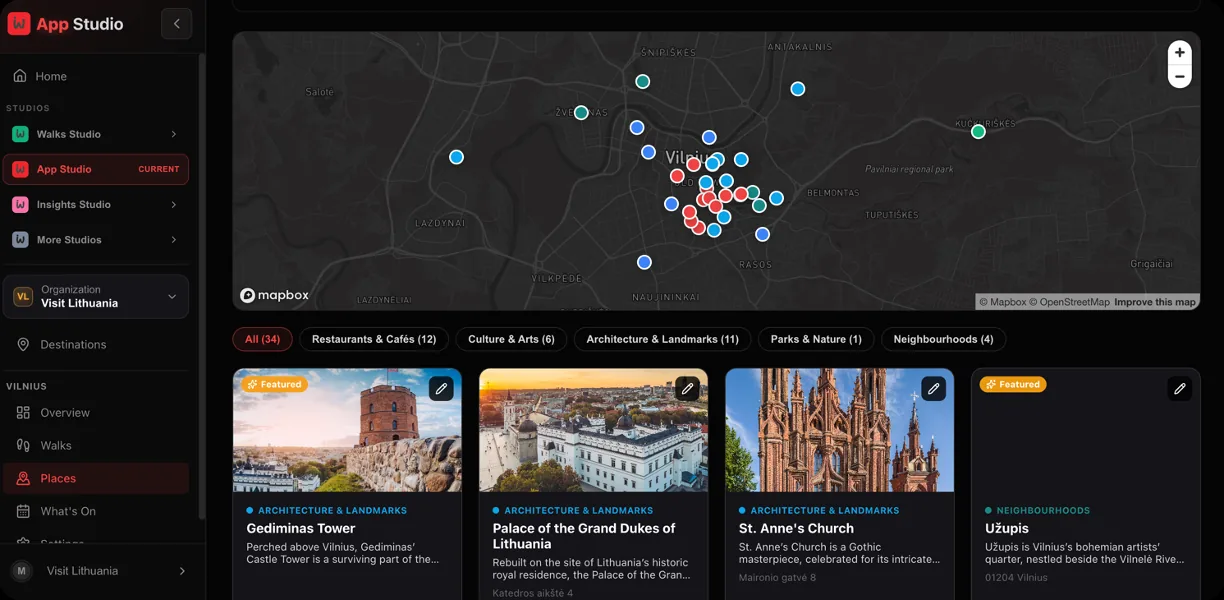Edit the Palace of the Grand Dukes card
This screenshot has height=600, width=1224.
coord(687,388)
